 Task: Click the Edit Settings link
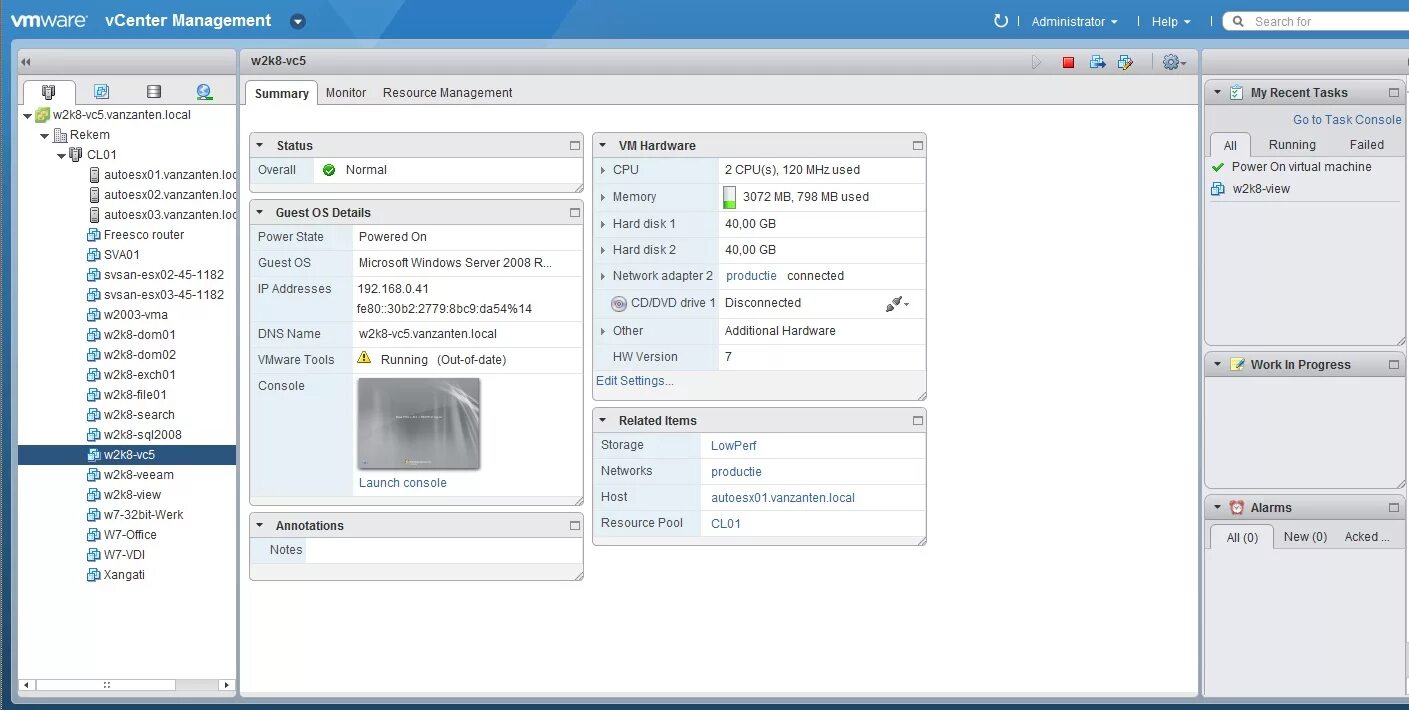pos(634,380)
